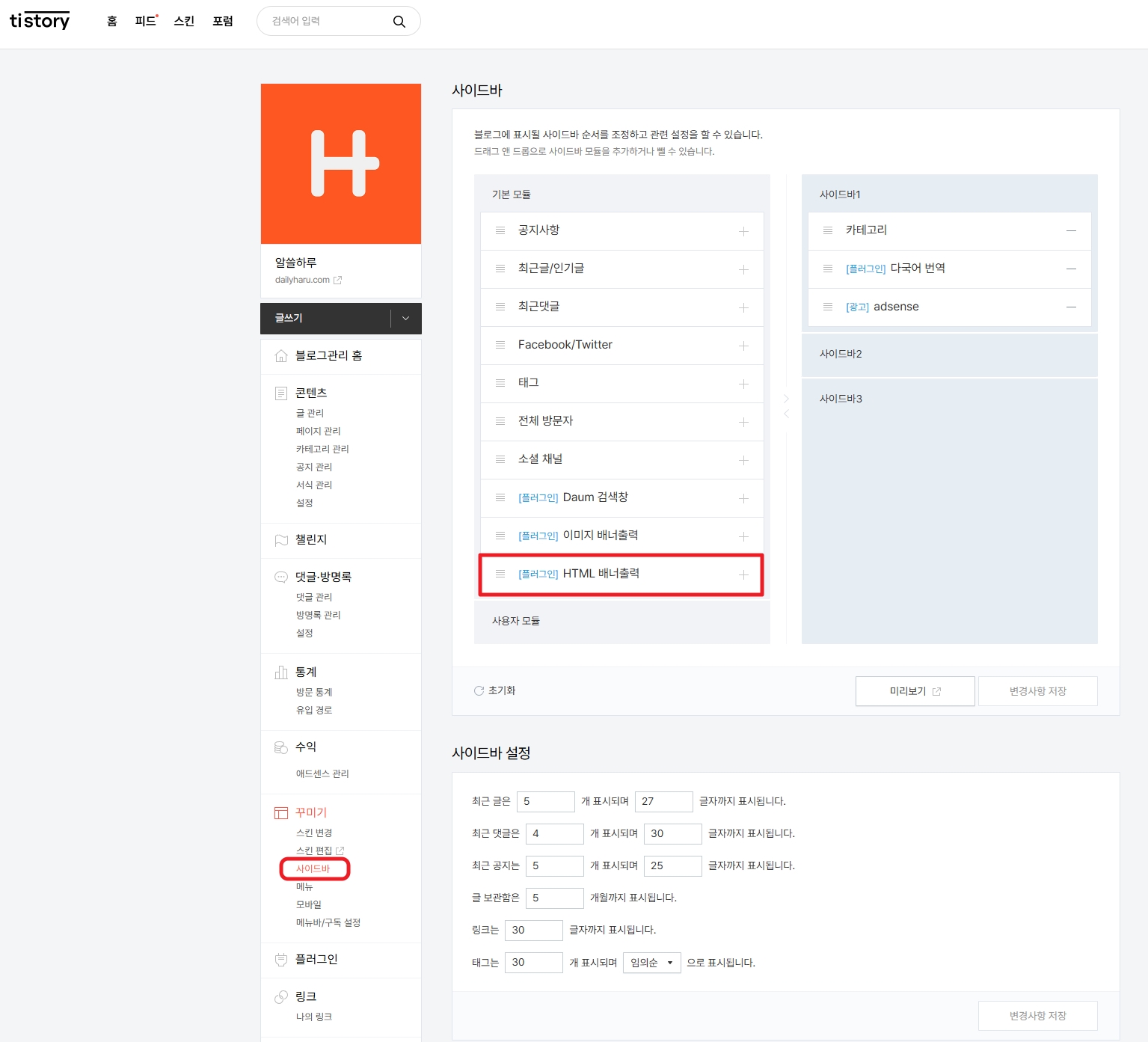
Task: Click the 태그는 count field showing 30
Action: point(534,963)
